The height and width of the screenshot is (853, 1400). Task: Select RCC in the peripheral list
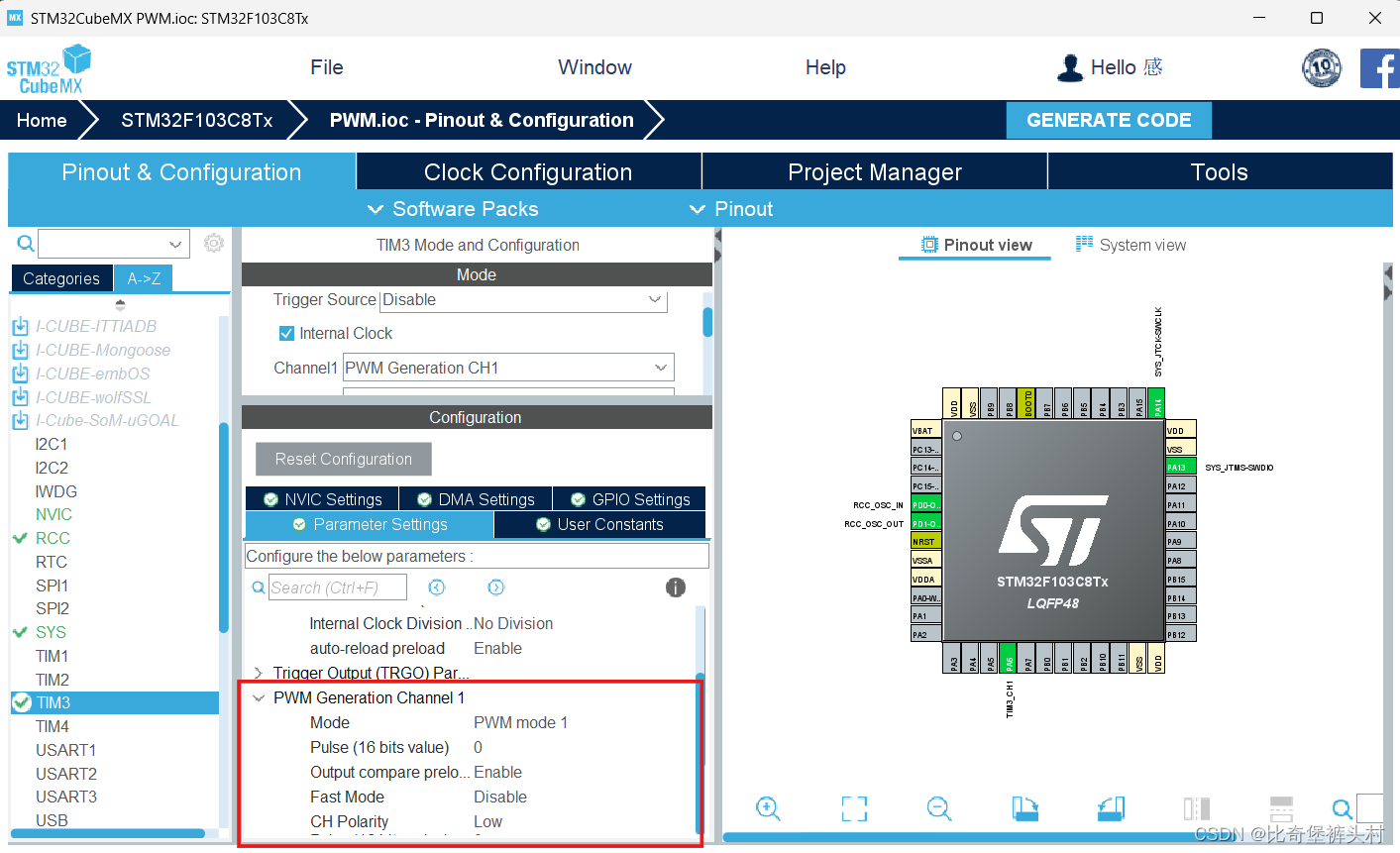click(53, 538)
